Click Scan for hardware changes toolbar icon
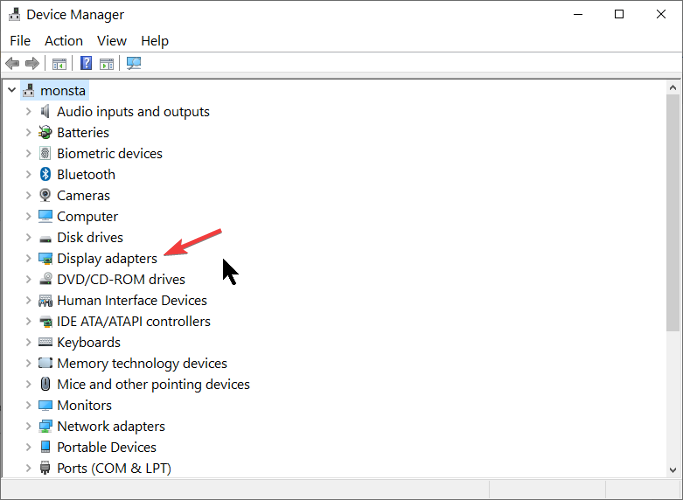This screenshot has width=683, height=500. coord(134,63)
